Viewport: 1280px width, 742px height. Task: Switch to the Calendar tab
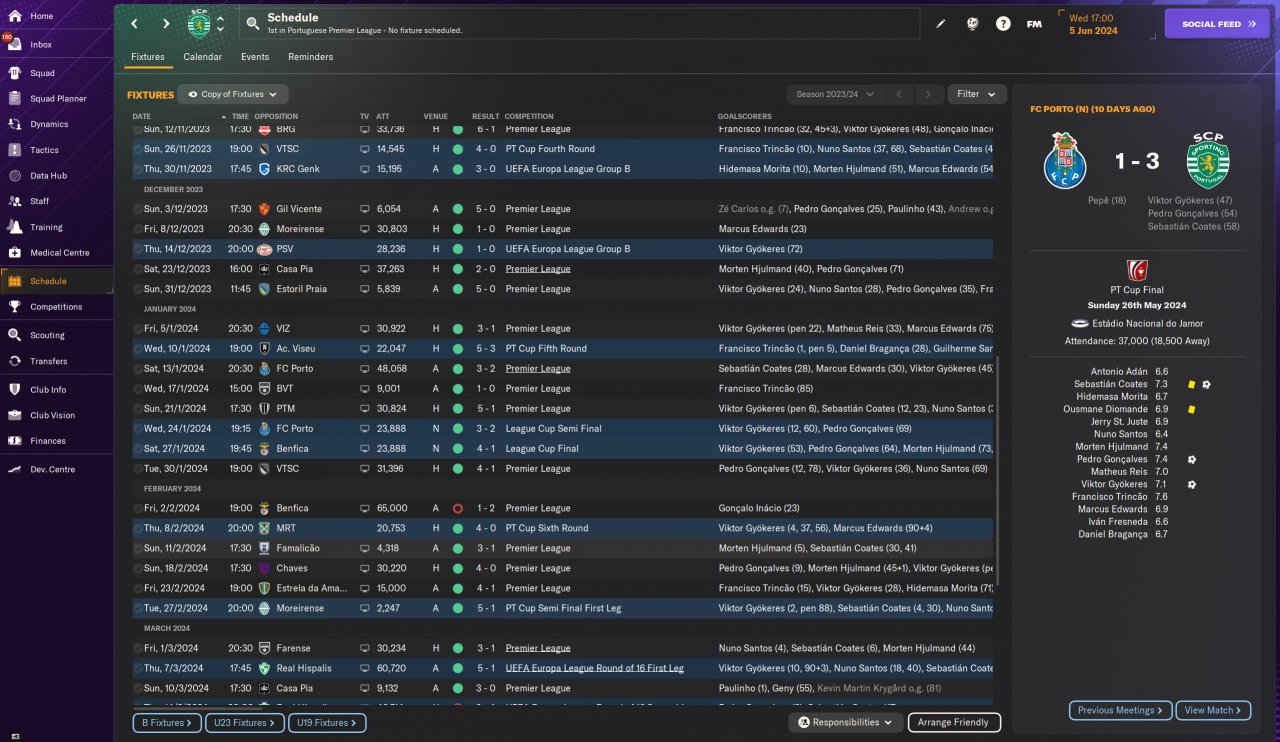tap(202, 57)
